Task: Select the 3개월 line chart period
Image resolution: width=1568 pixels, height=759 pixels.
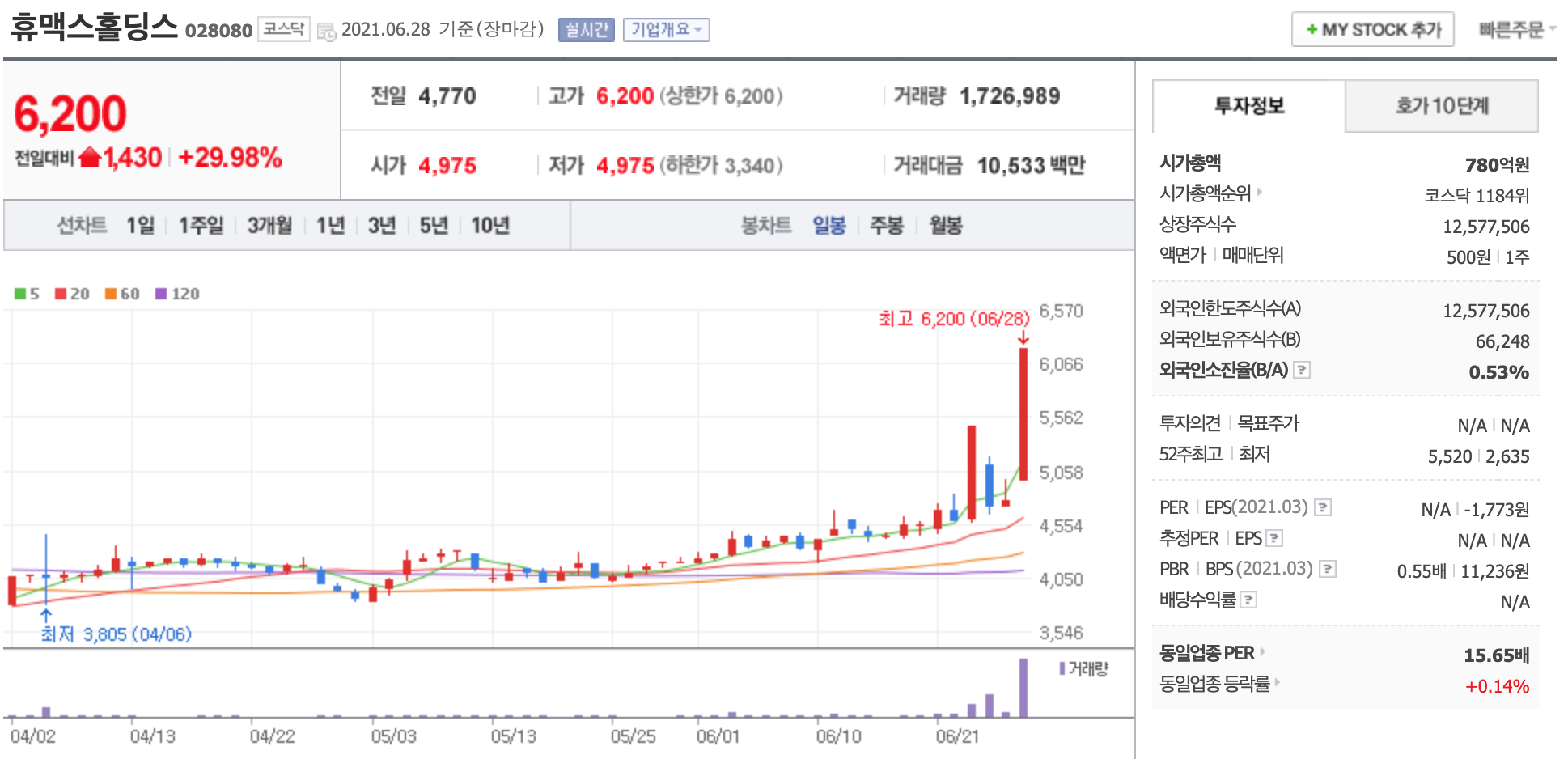Action: (x=269, y=225)
